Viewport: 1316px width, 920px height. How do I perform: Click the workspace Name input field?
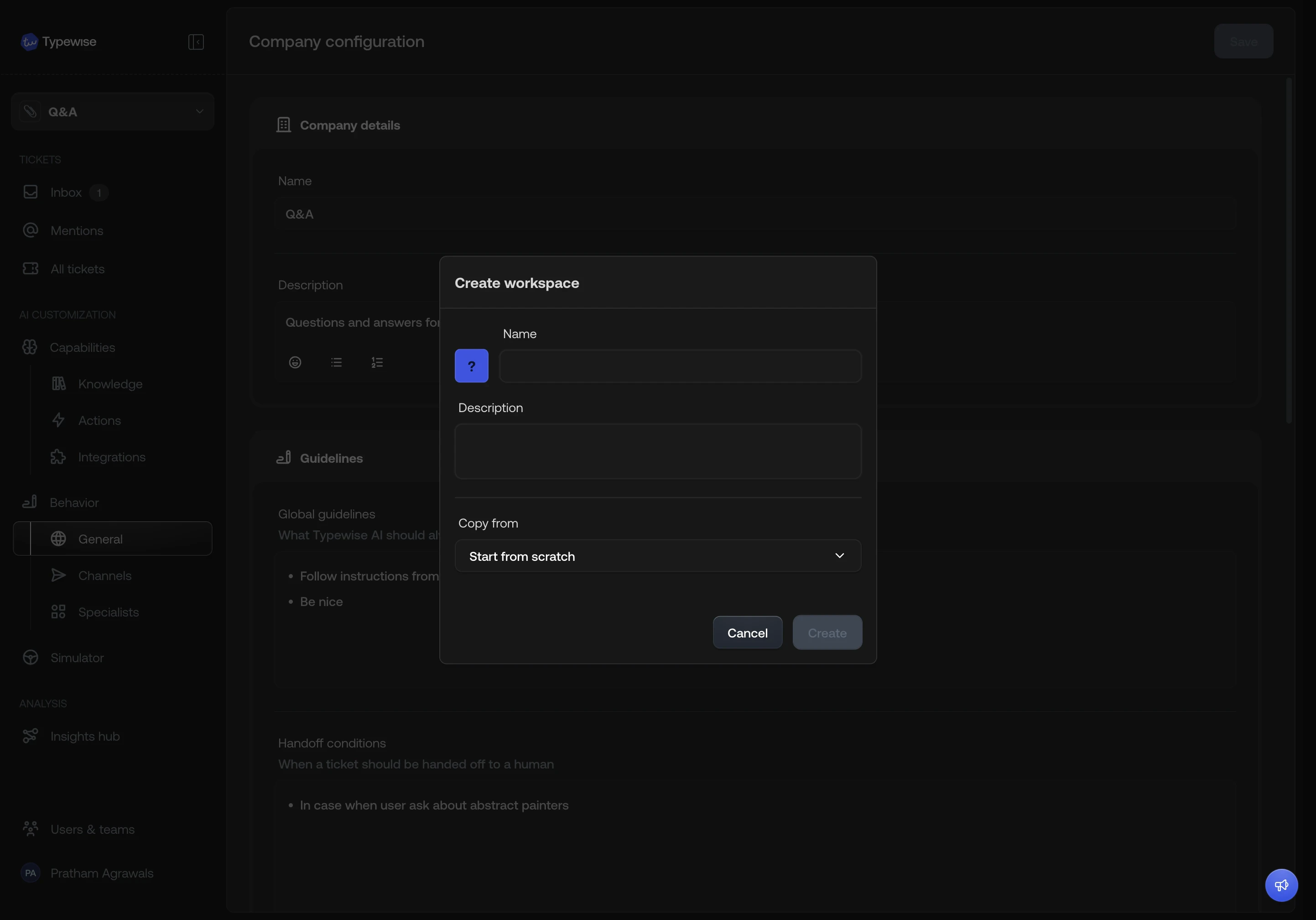pos(680,366)
